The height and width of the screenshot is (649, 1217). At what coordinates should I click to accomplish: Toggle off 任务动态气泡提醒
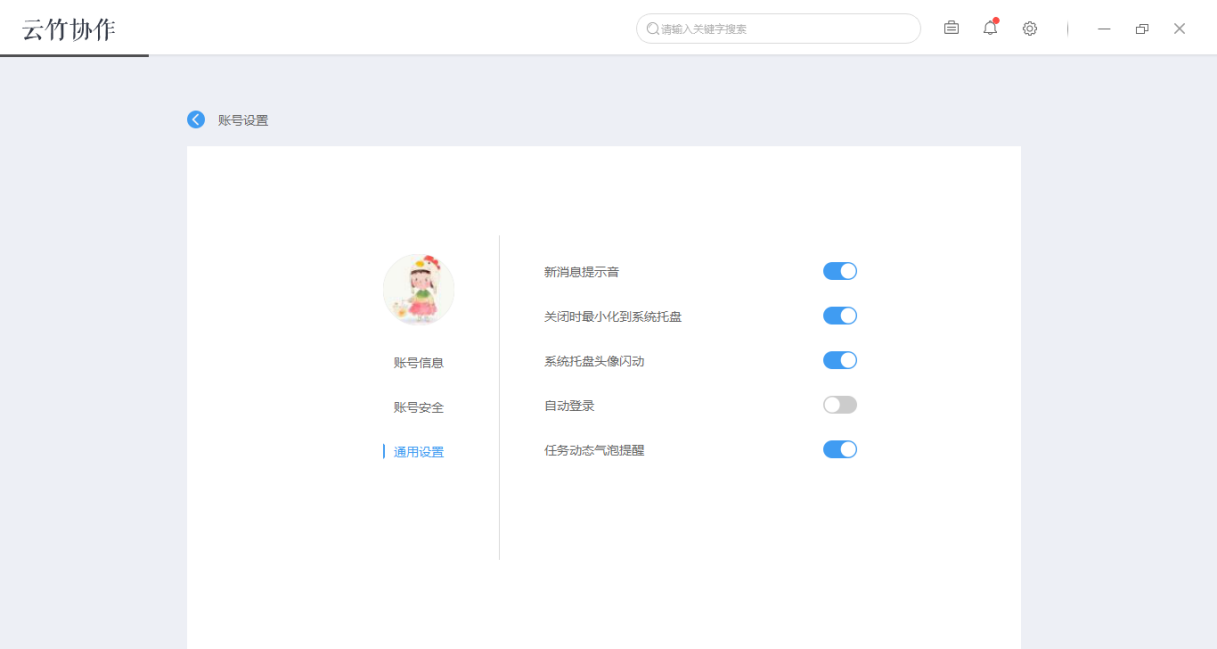click(840, 448)
